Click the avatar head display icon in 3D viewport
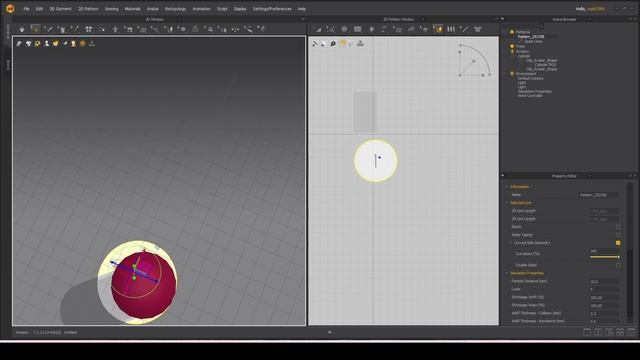640x360 pixels. tap(73, 43)
